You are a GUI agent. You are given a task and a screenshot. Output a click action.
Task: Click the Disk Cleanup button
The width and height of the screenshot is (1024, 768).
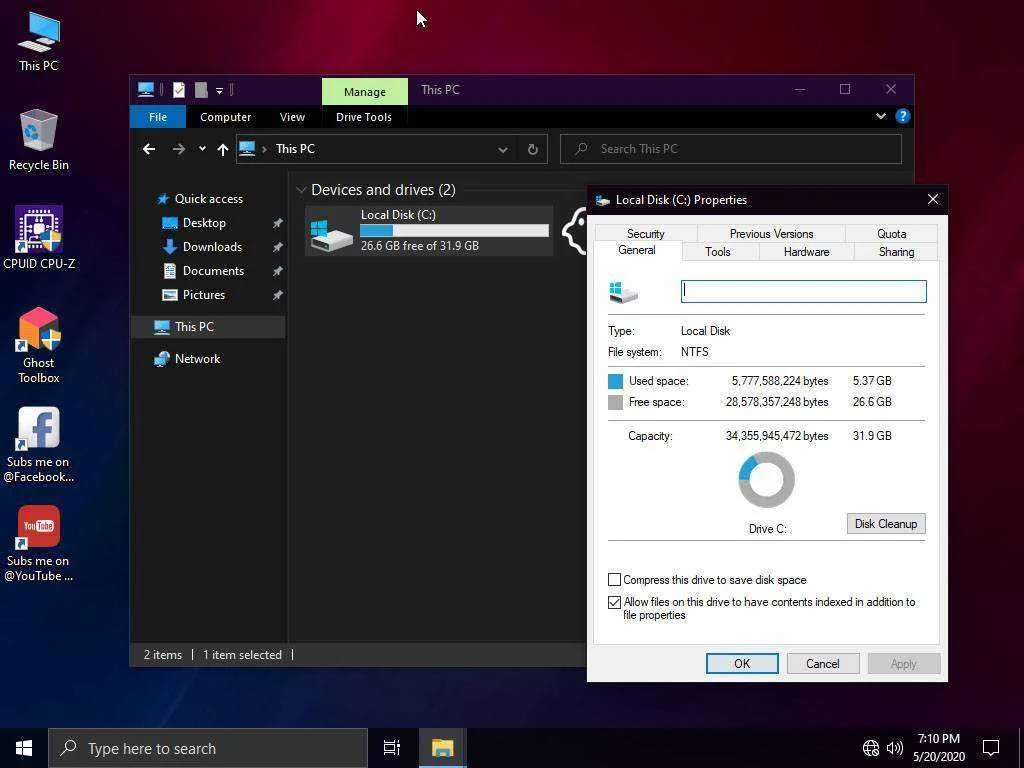pyautogui.click(x=886, y=524)
